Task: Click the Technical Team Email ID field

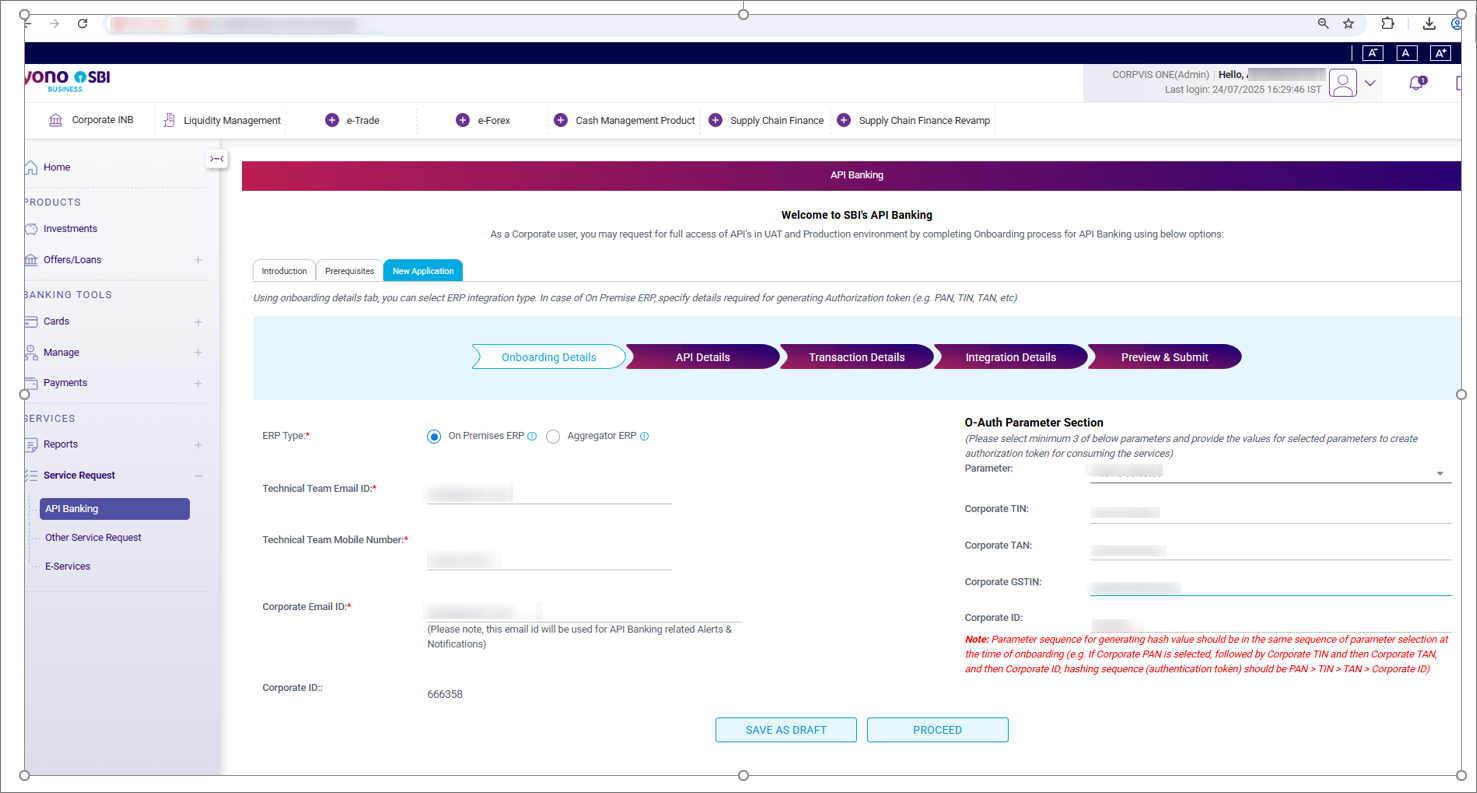Action: point(549,492)
